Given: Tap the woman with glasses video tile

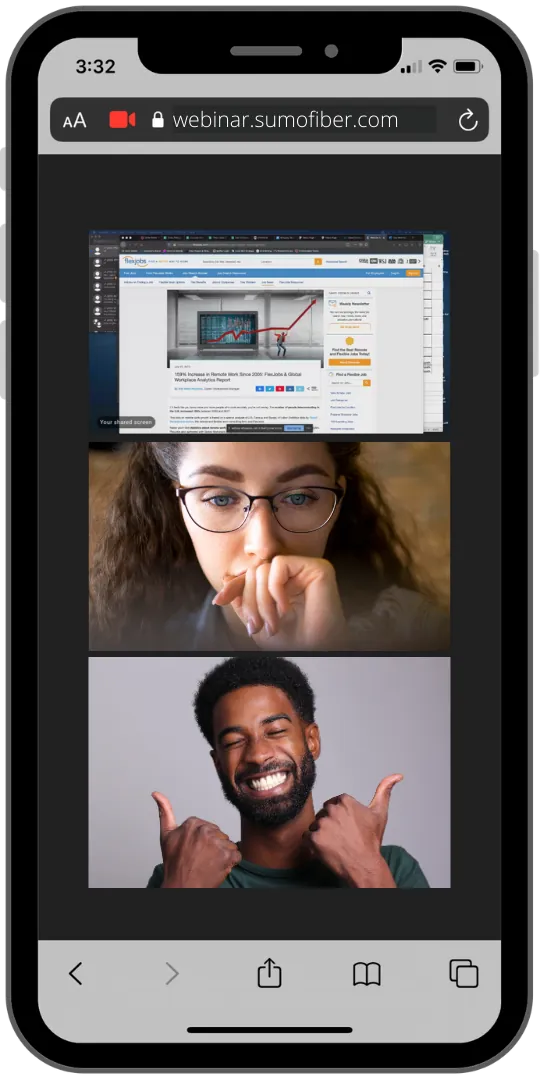Looking at the screenshot, I should [x=269, y=546].
